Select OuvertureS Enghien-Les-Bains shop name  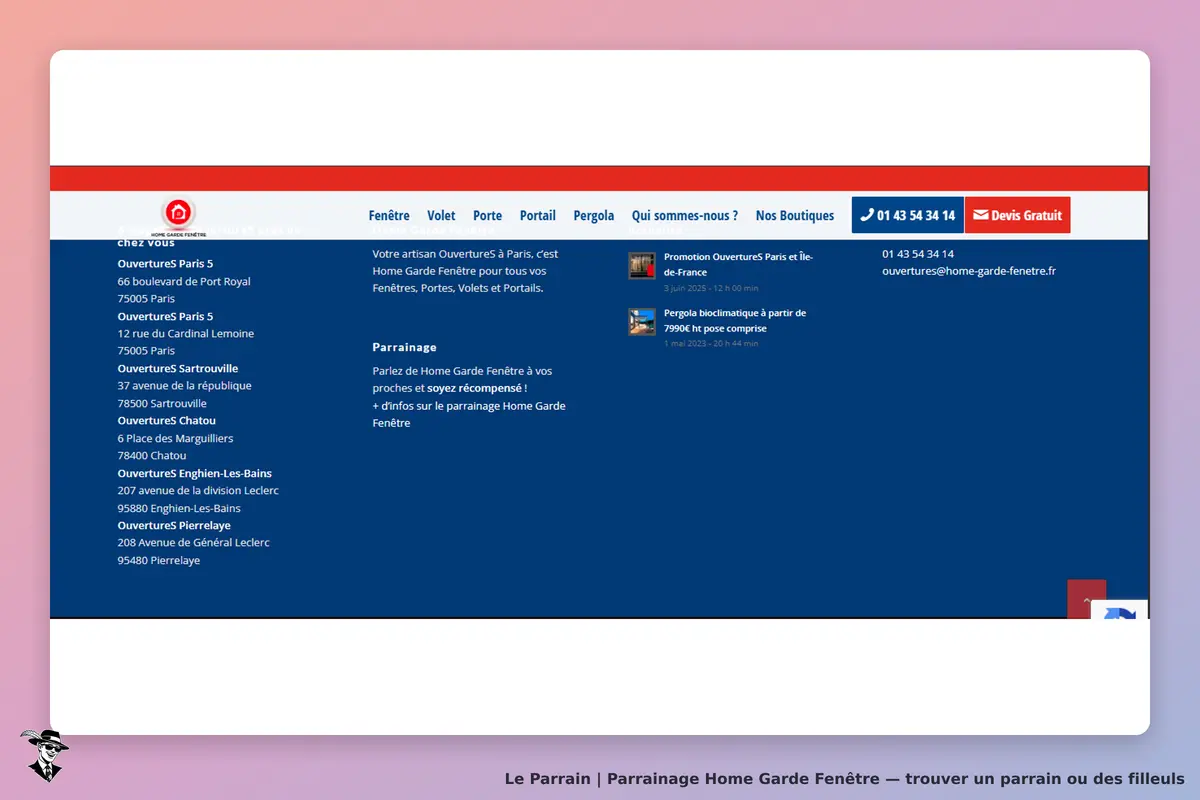pyautogui.click(x=195, y=473)
